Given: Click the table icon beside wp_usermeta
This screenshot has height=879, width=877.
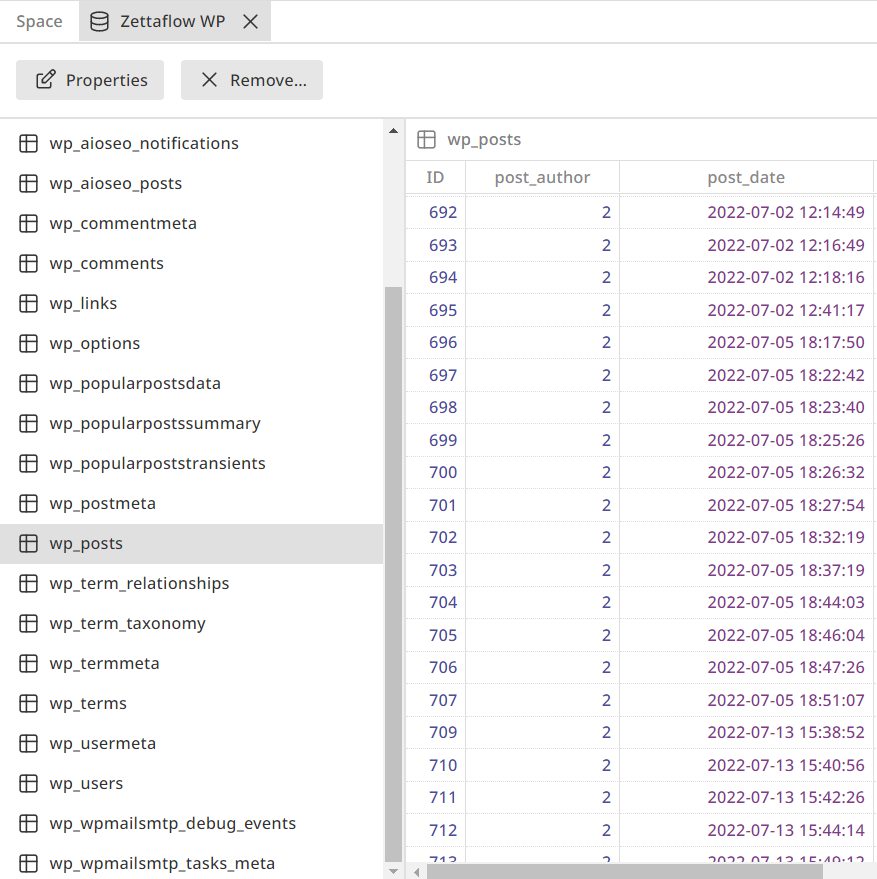Looking at the screenshot, I should (x=28, y=743).
